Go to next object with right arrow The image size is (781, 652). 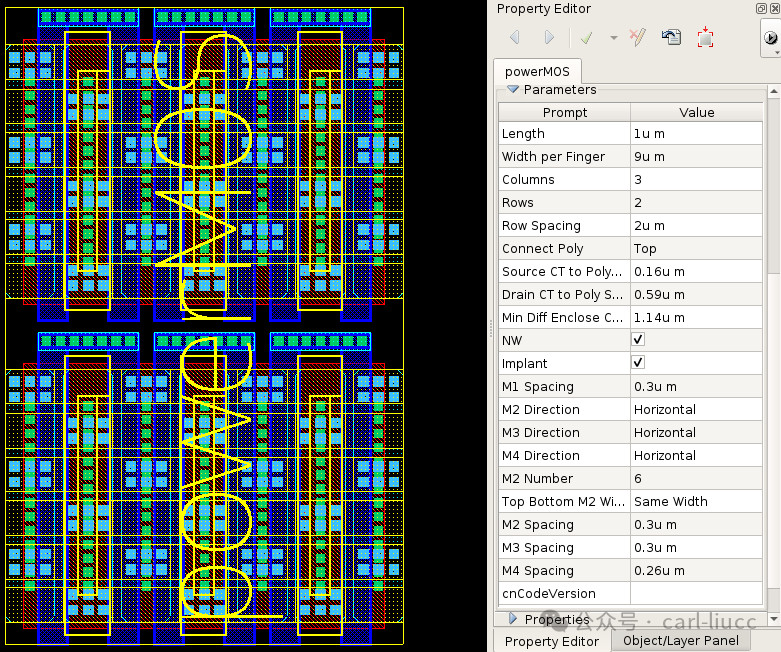[549, 37]
